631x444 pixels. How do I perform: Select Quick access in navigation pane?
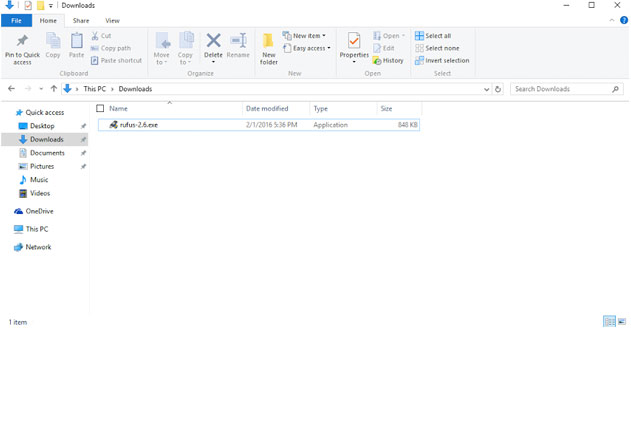pos(44,112)
